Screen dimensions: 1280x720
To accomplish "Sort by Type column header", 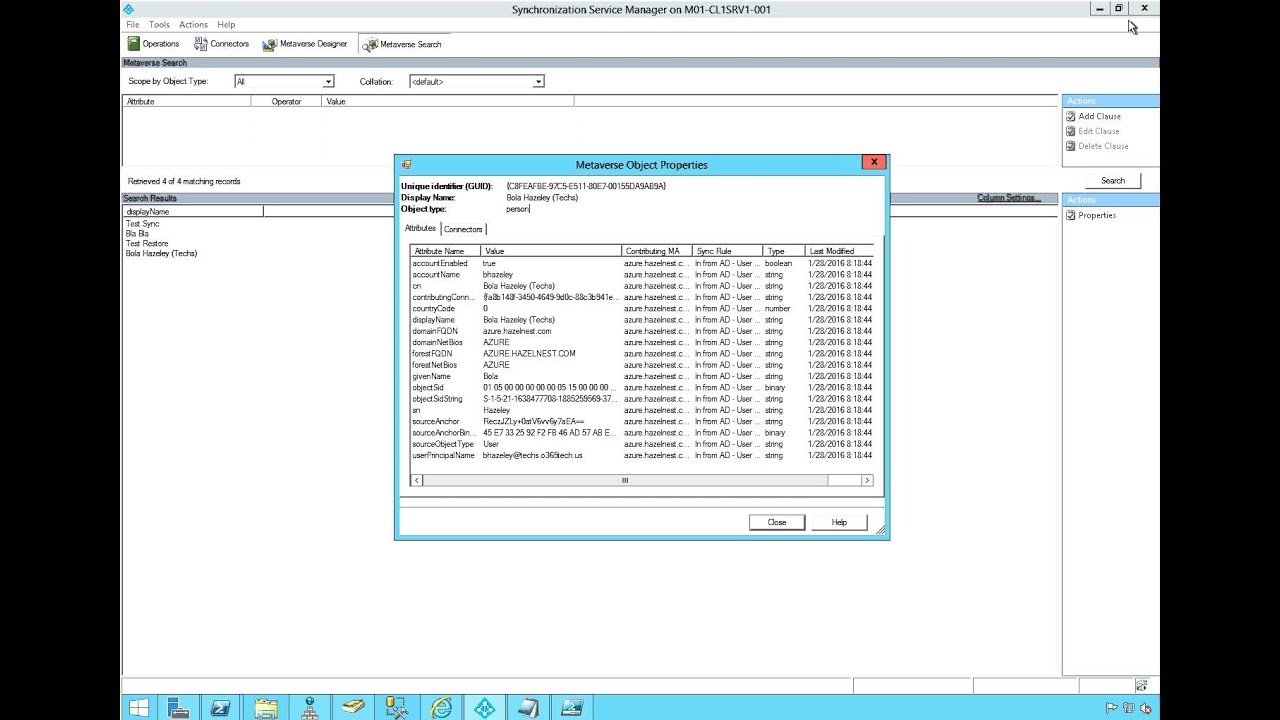I will tap(784, 251).
